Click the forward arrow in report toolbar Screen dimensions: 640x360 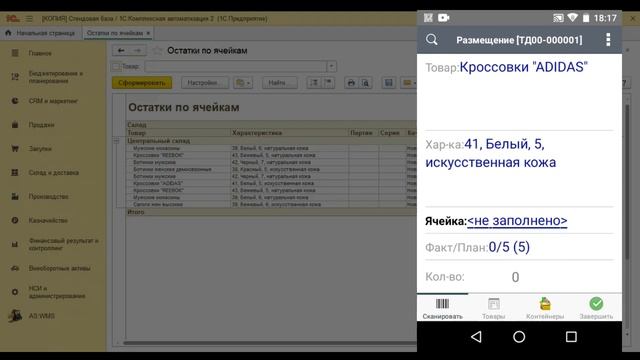tap(138, 51)
